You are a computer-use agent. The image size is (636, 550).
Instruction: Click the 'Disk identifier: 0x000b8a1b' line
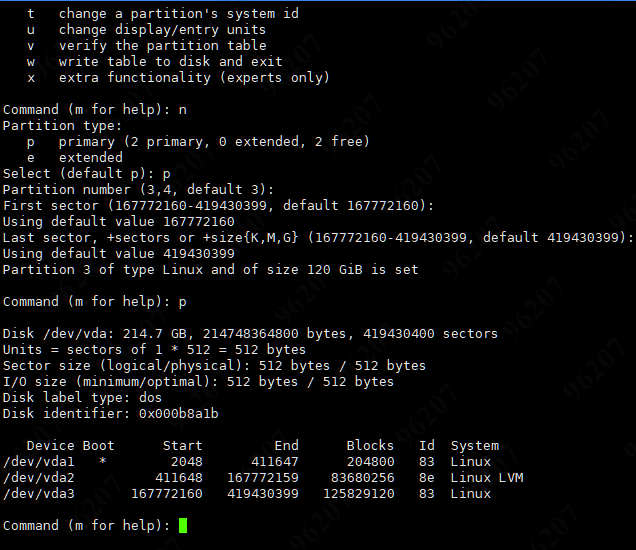pos(111,414)
